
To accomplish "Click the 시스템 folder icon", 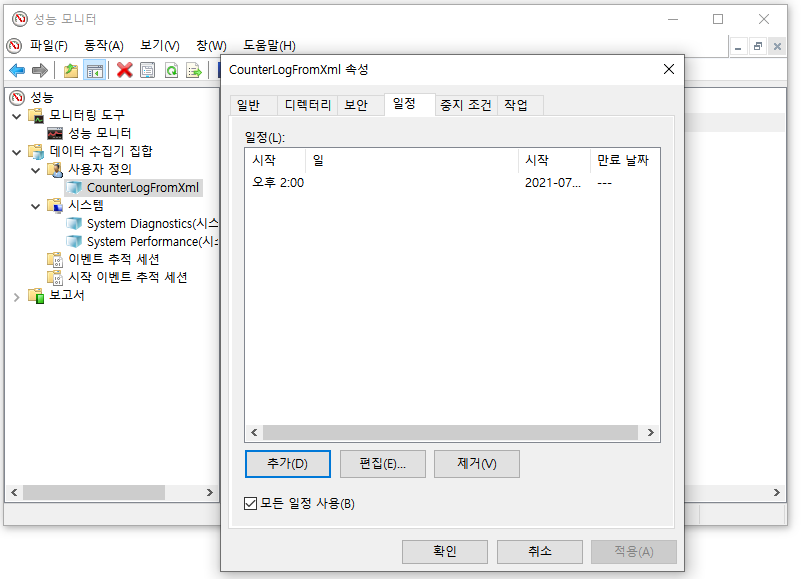I will click(x=55, y=205).
